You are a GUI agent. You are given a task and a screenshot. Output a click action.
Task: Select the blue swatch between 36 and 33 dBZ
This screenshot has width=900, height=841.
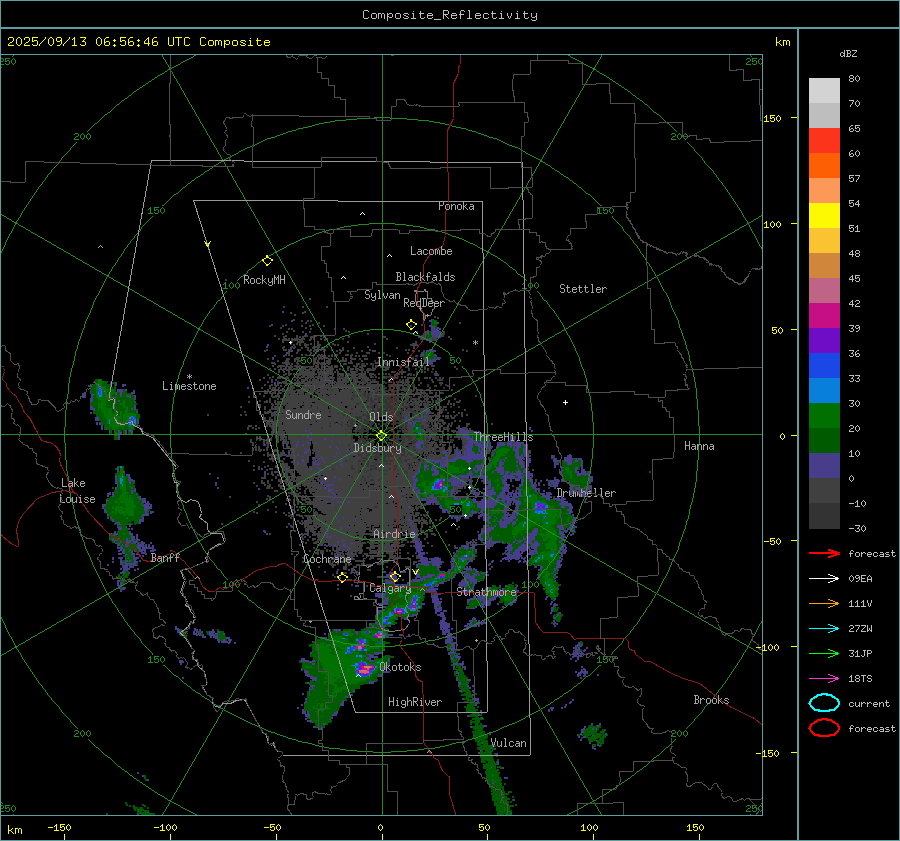(x=824, y=366)
